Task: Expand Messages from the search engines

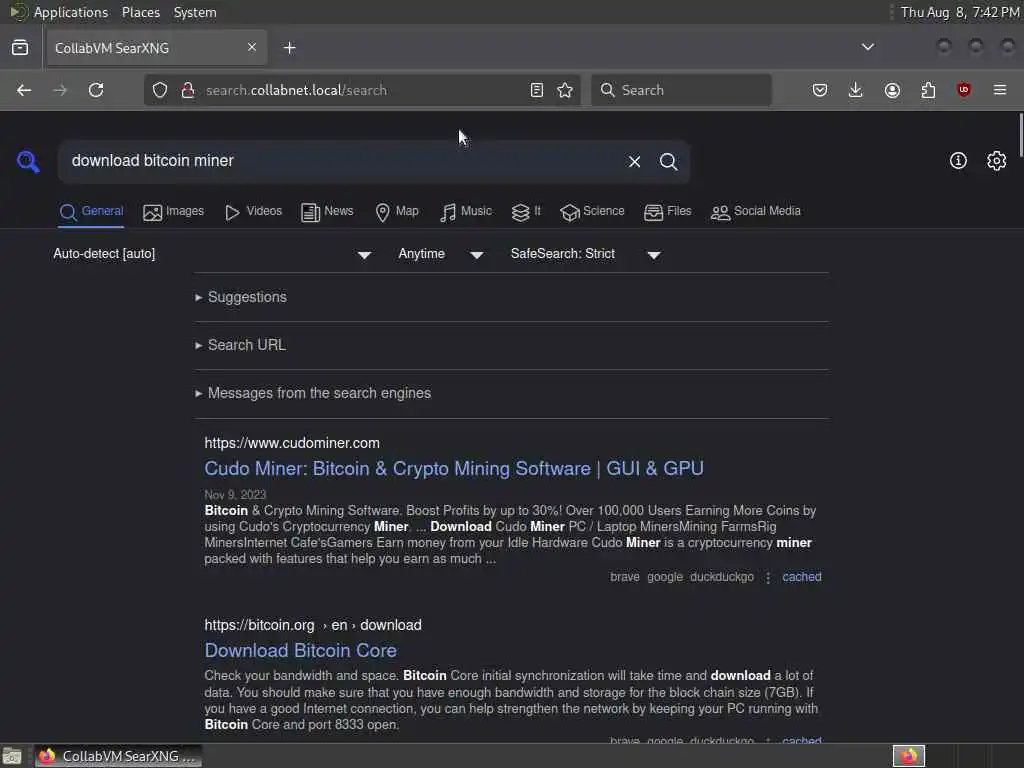Action: click(313, 393)
